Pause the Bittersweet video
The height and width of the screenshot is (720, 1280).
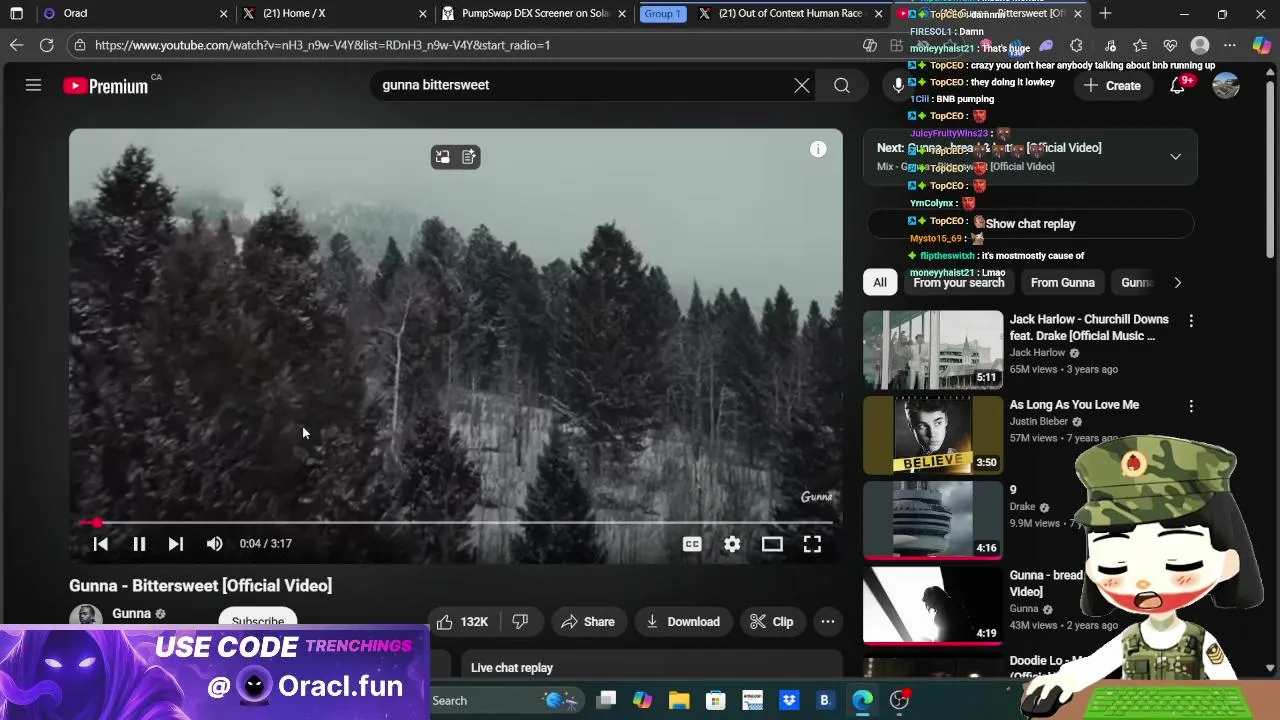click(139, 544)
